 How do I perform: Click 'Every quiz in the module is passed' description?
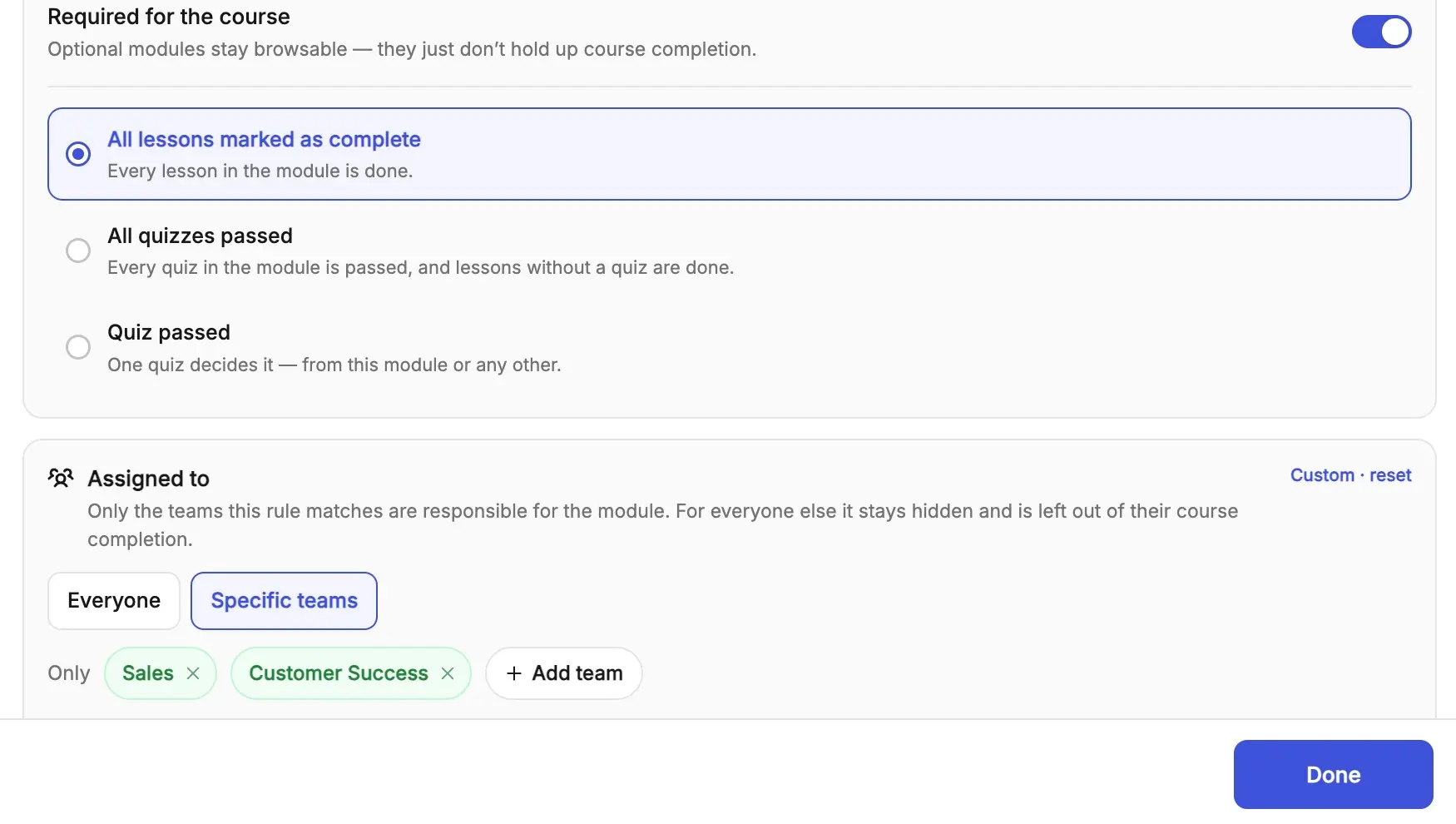tap(420, 267)
